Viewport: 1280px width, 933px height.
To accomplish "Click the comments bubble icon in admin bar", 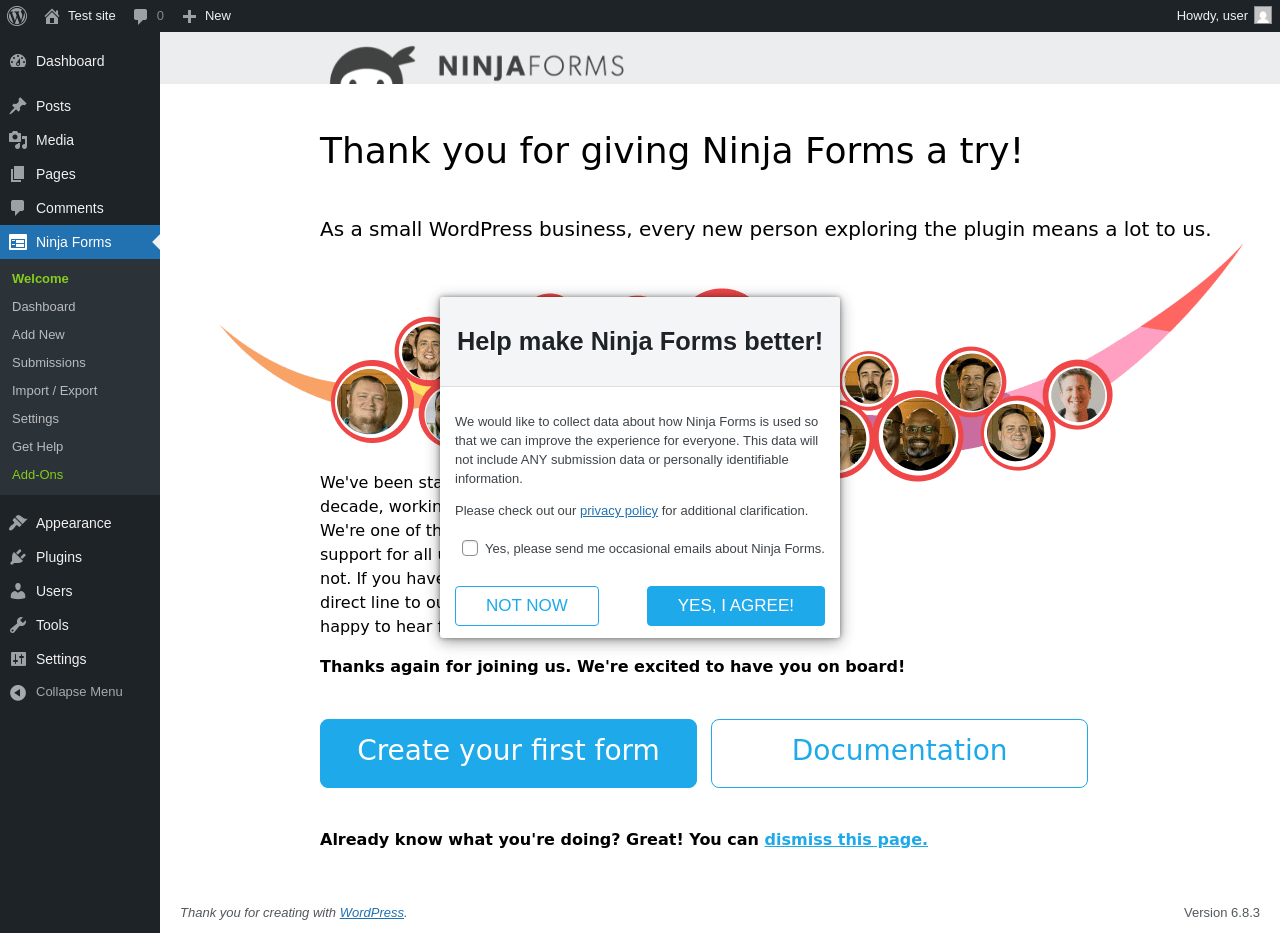I will pyautogui.click(x=141, y=16).
